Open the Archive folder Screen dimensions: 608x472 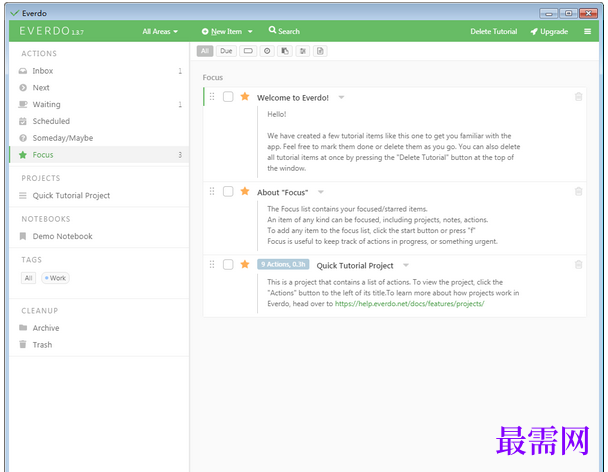[x=99, y=328]
